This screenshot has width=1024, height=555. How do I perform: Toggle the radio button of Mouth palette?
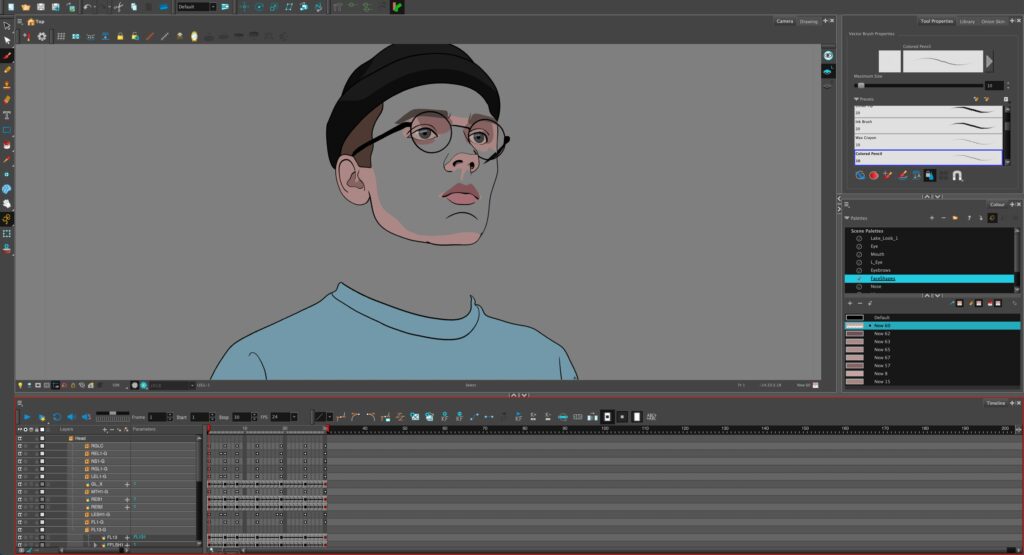(859, 254)
